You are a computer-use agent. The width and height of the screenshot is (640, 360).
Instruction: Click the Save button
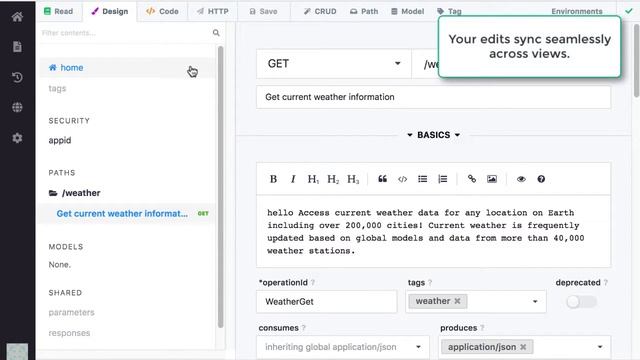click(263, 11)
